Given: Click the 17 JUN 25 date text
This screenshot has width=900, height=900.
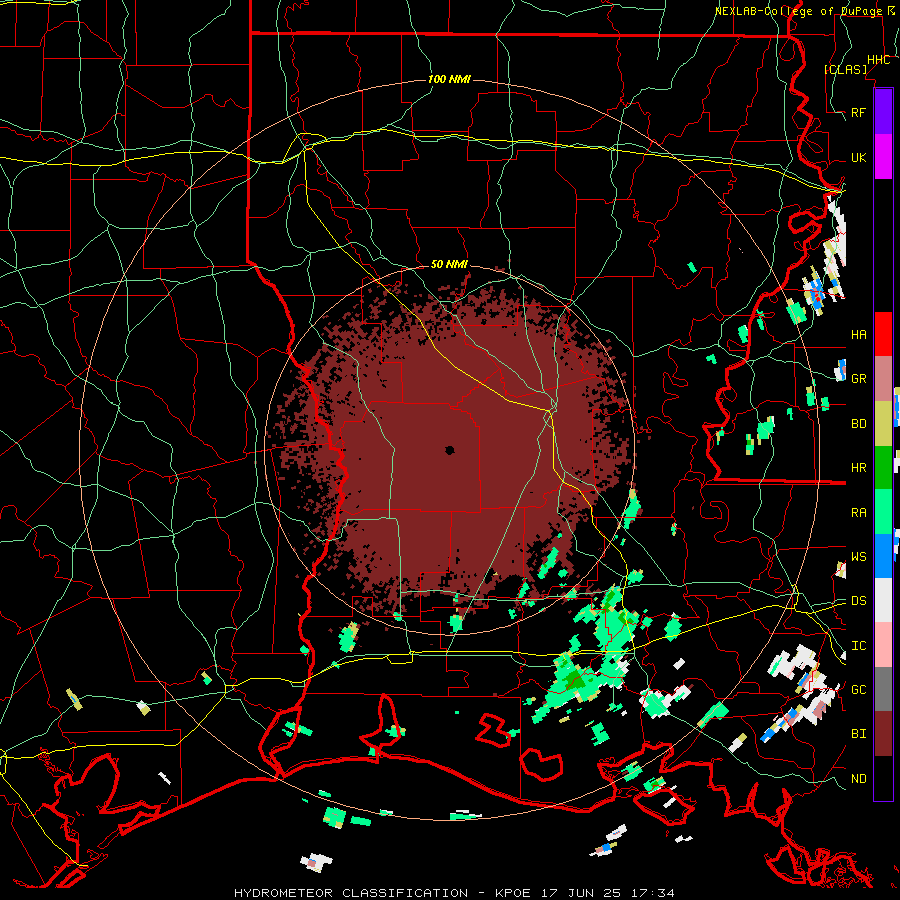Looking at the screenshot, I should tap(581, 893).
